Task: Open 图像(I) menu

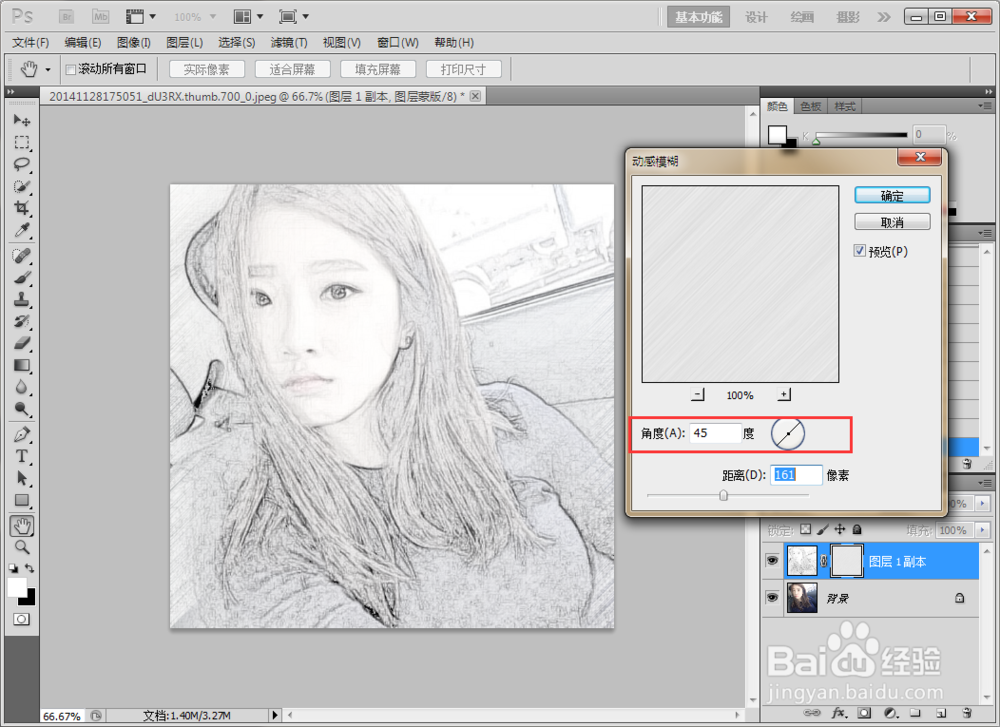Action: tap(133, 43)
